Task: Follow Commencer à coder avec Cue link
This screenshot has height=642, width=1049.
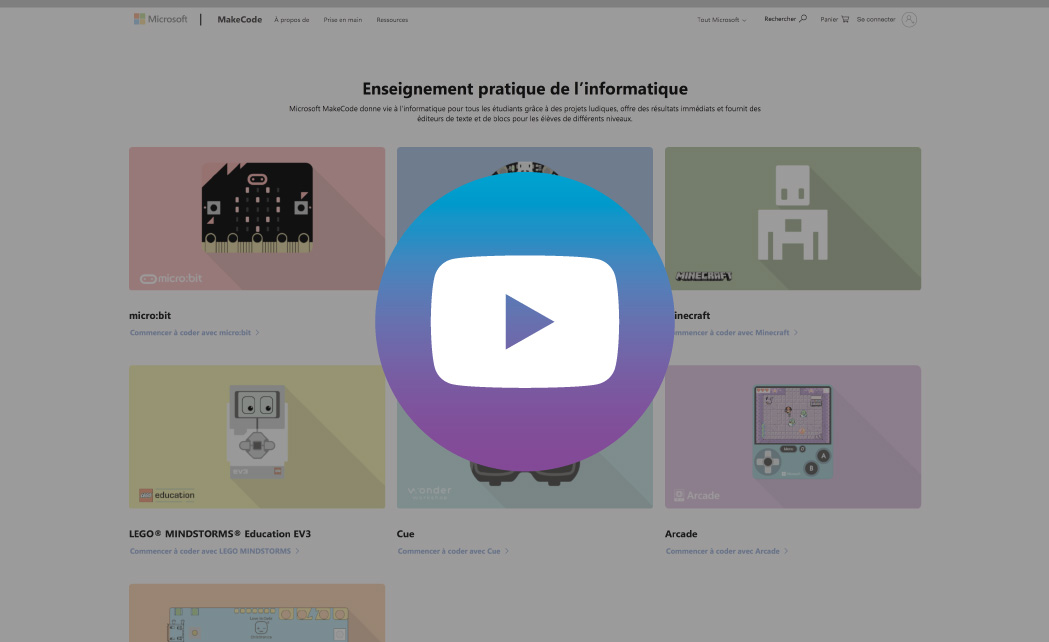Action: click(452, 551)
